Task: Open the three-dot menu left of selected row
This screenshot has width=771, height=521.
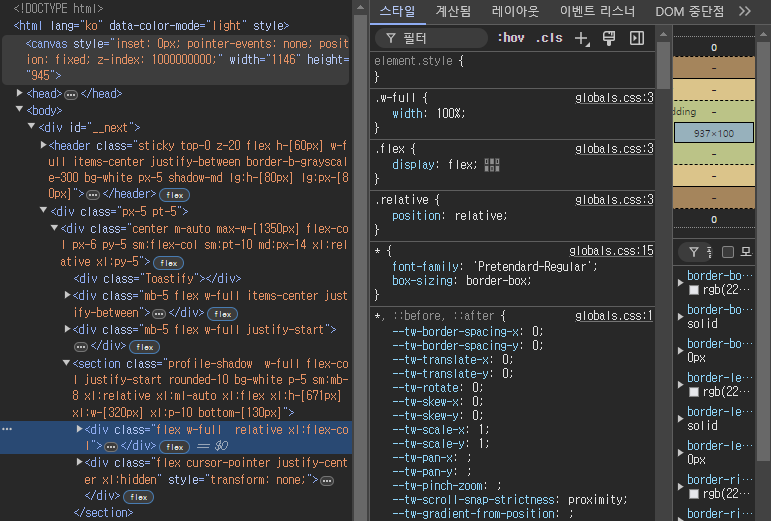Action: click(7, 429)
